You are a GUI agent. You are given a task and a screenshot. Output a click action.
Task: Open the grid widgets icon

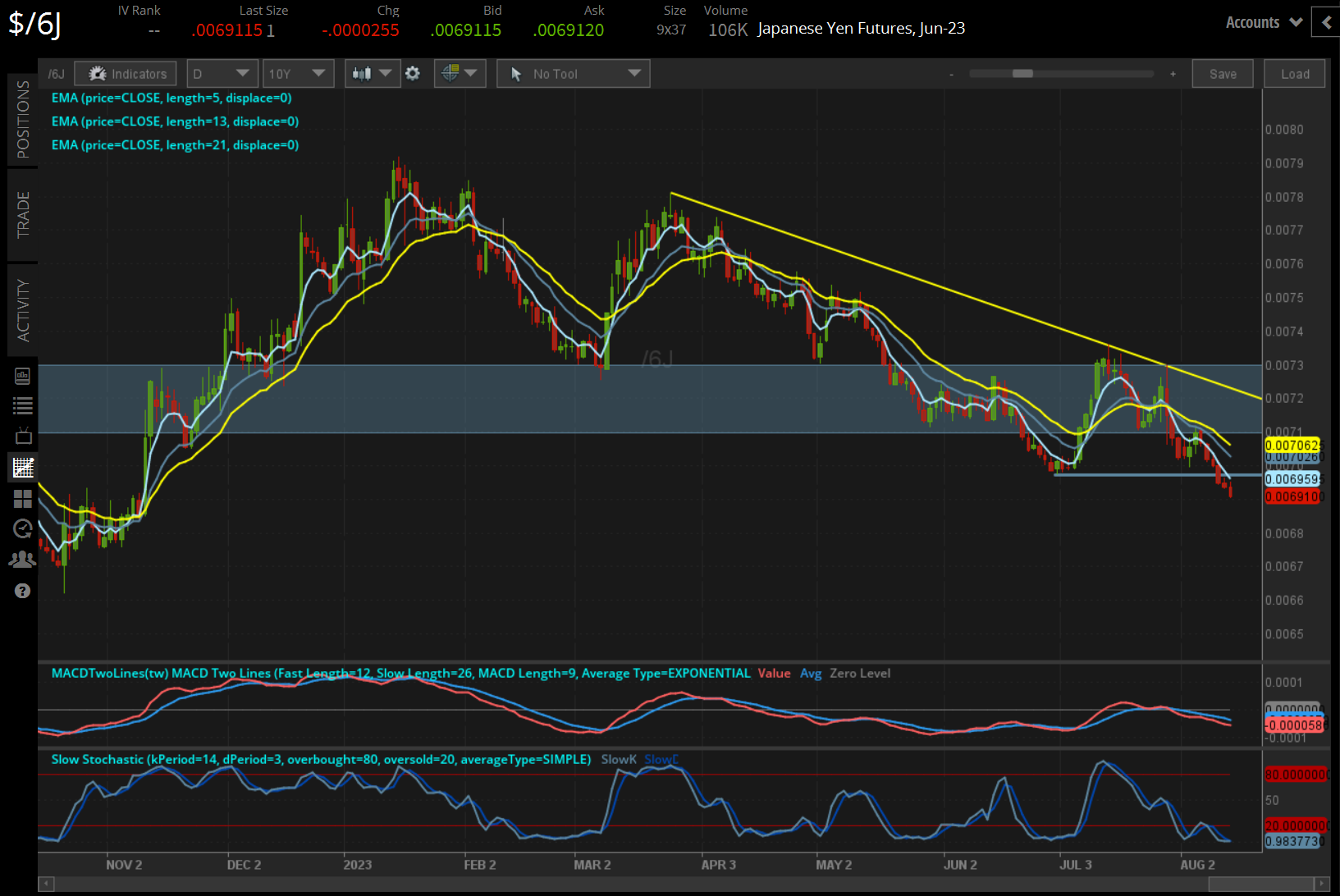(x=22, y=498)
